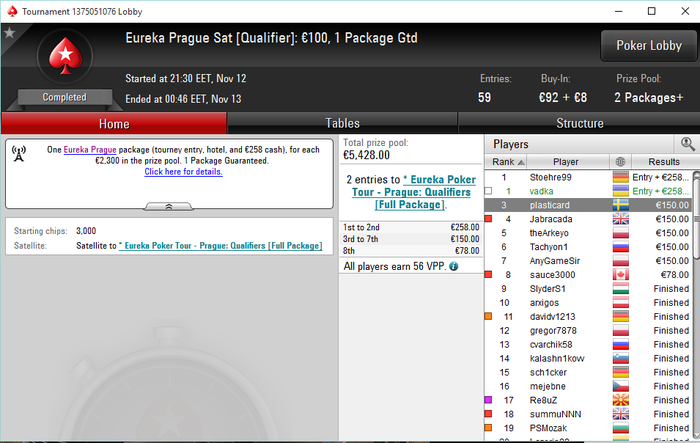Click the red spade PokerStars logo
Screen dimensions: 700x443
pos(65,56)
